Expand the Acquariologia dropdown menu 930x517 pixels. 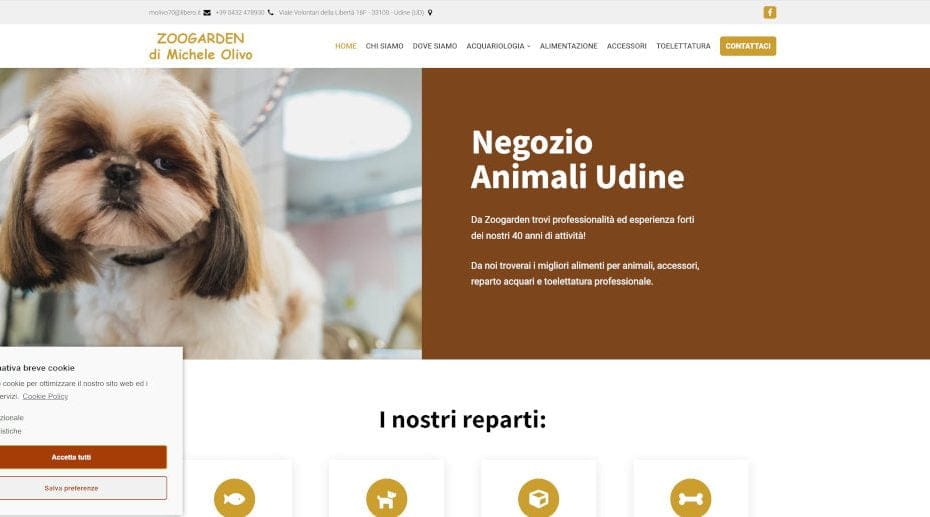click(x=498, y=46)
